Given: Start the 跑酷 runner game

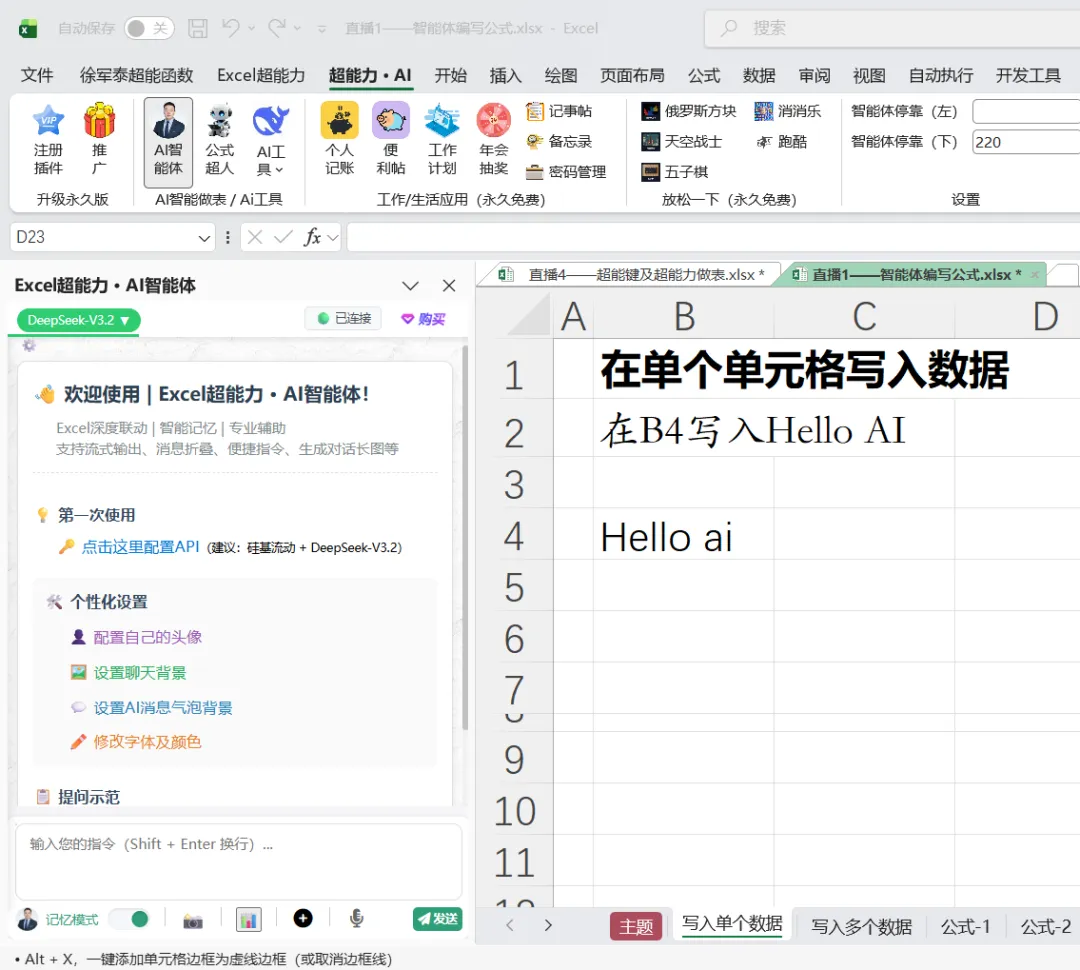Looking at the screenshot, I should 781,141.
